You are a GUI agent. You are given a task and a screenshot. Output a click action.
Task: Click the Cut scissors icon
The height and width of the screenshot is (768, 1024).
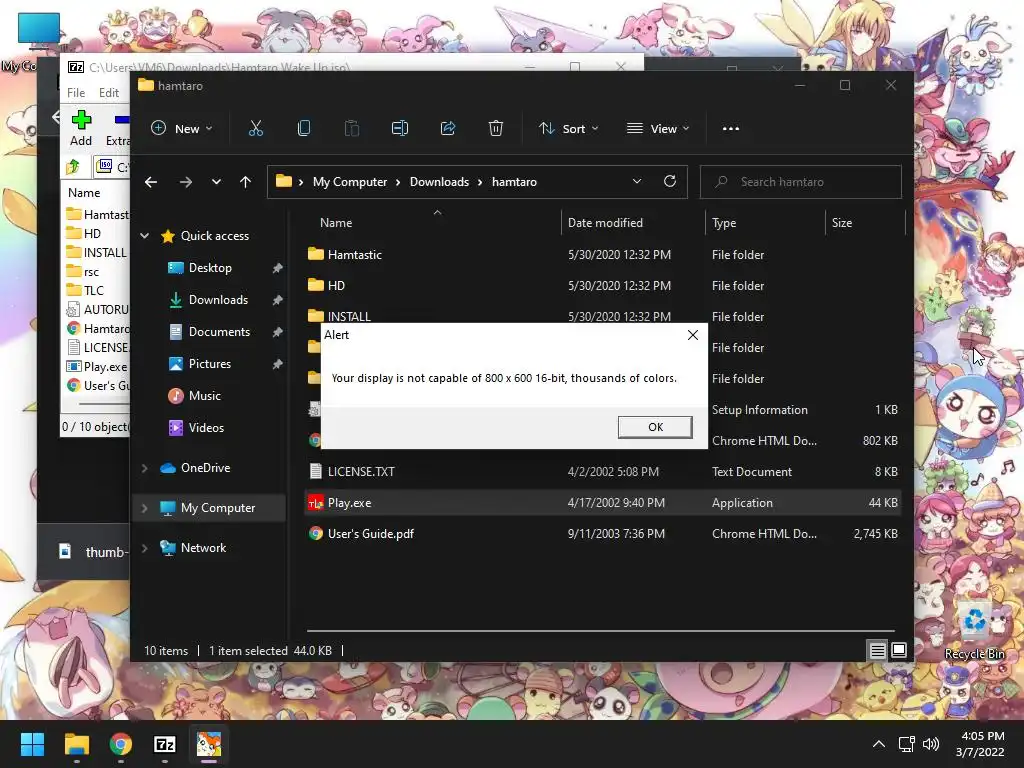coord(256,129)
